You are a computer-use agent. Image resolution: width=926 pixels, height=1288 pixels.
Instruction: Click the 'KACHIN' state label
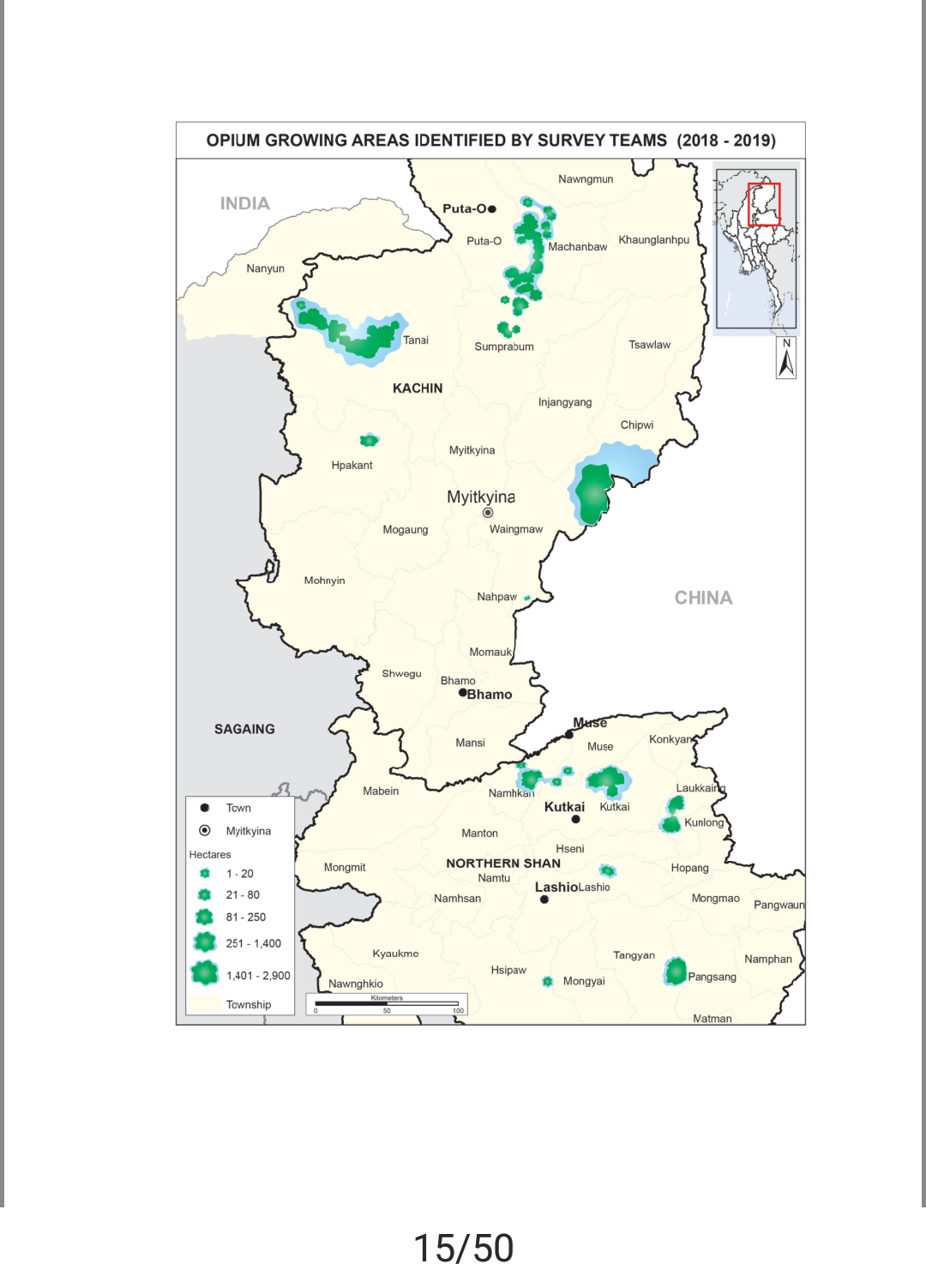coord(418,388)
